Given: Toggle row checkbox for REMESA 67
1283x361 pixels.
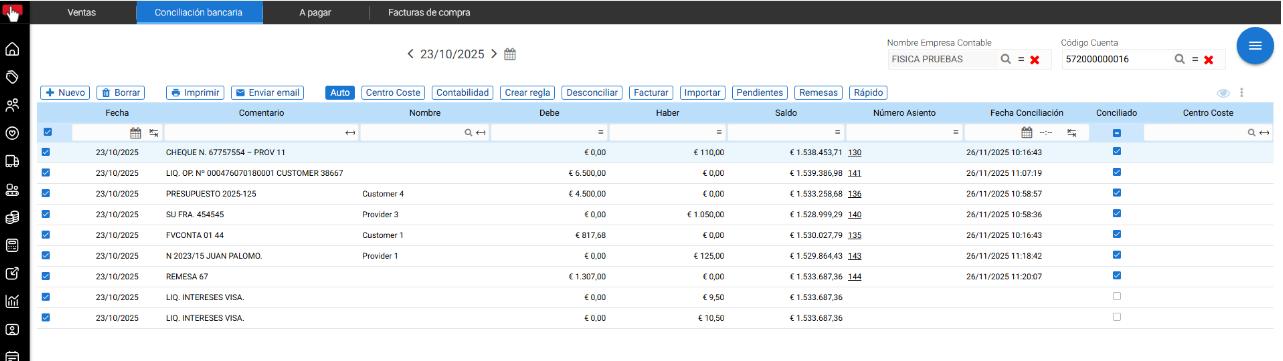Looking at the screenshot, I should pyautogui.click(x=46, y=276).
